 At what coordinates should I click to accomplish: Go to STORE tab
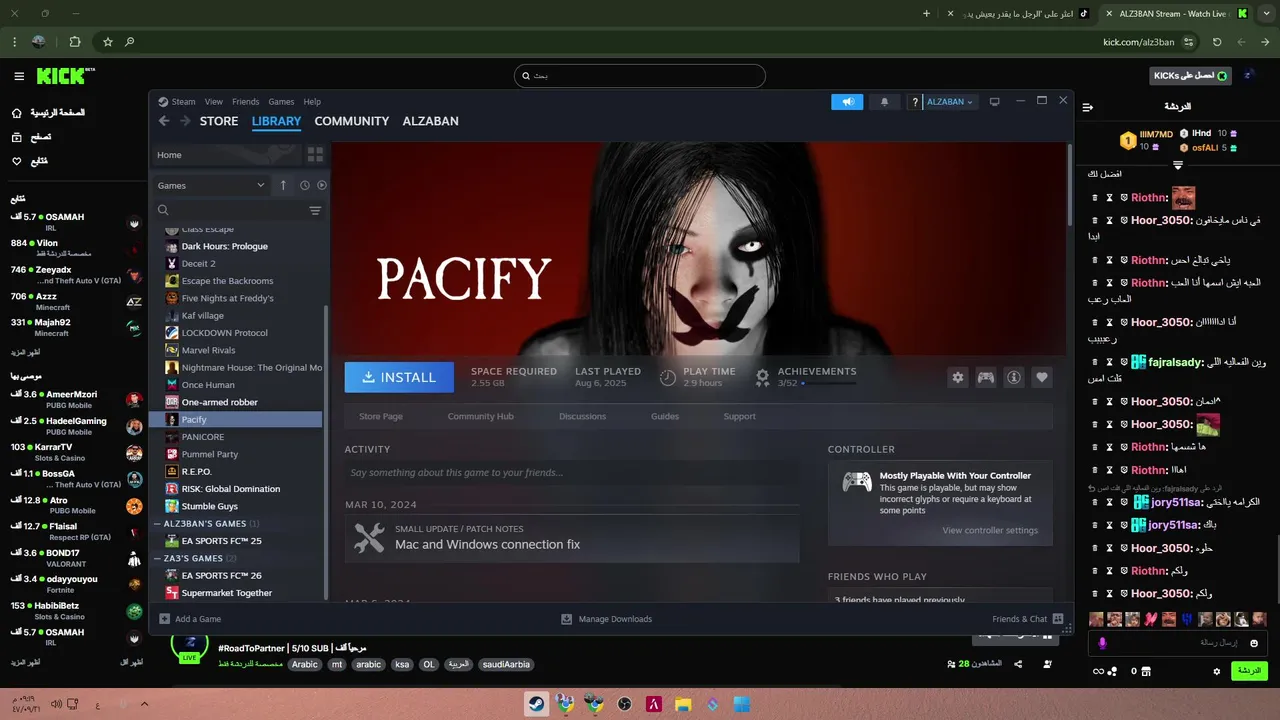pyautogui.click(x=219, y=121)
